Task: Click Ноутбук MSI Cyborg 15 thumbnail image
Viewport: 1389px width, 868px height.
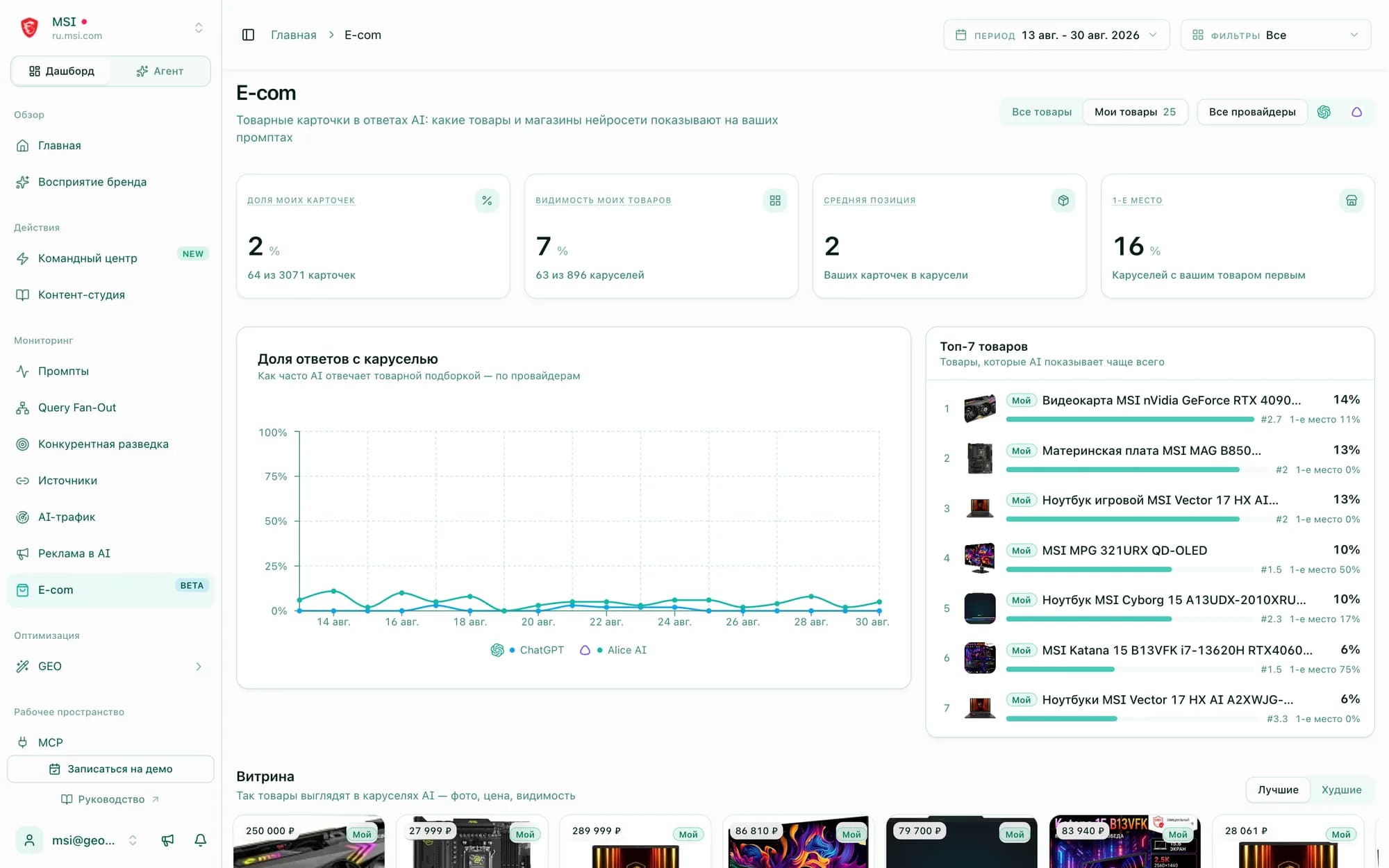Action: click(980, 608)
